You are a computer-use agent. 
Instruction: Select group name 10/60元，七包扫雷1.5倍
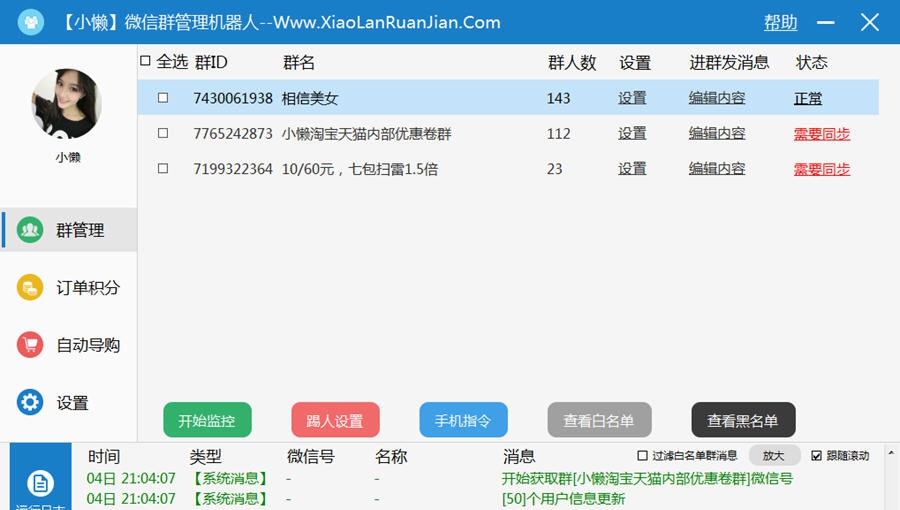(x=359, y=169)
